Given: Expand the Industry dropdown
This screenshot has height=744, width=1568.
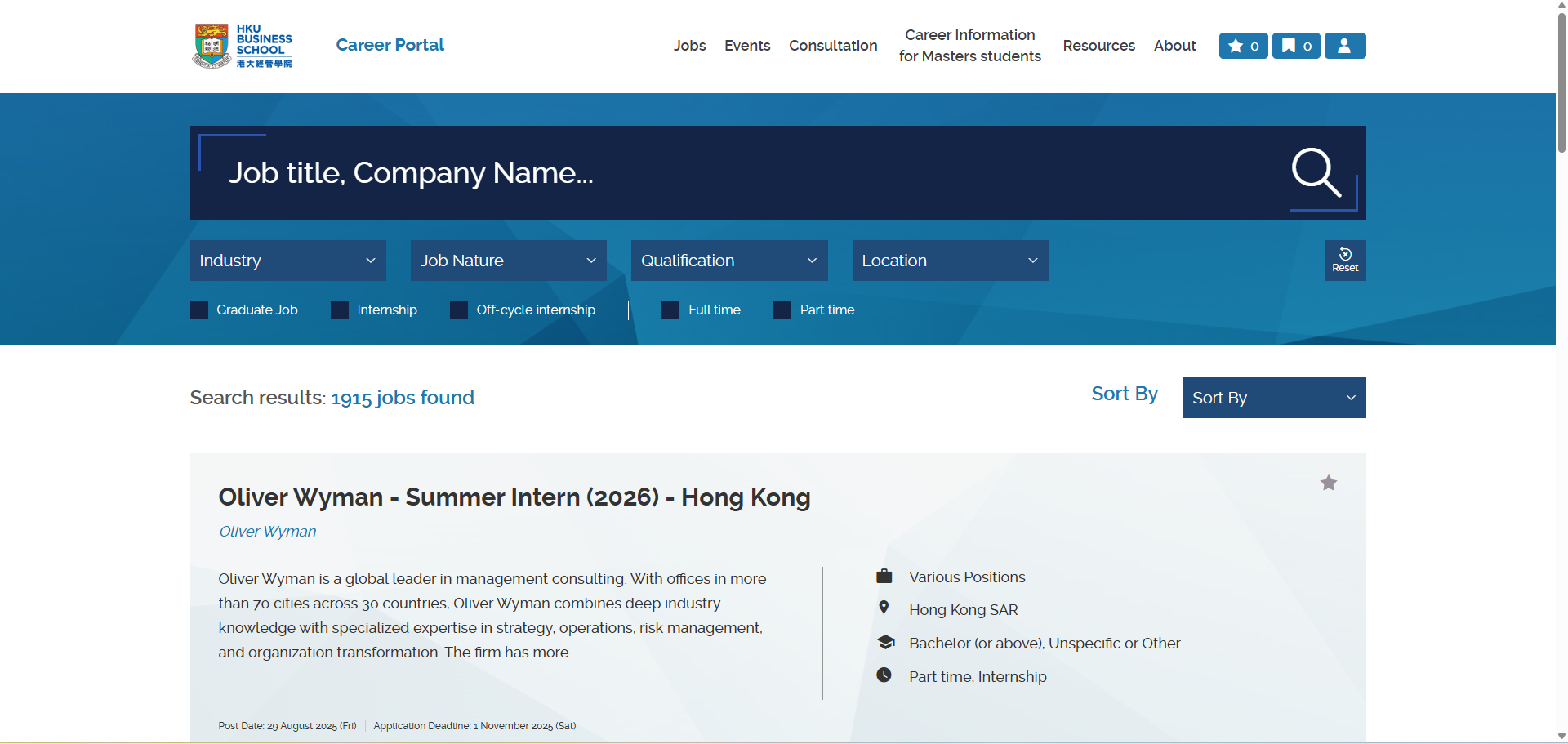Looking at the screenshot, I should coord(287,261).
